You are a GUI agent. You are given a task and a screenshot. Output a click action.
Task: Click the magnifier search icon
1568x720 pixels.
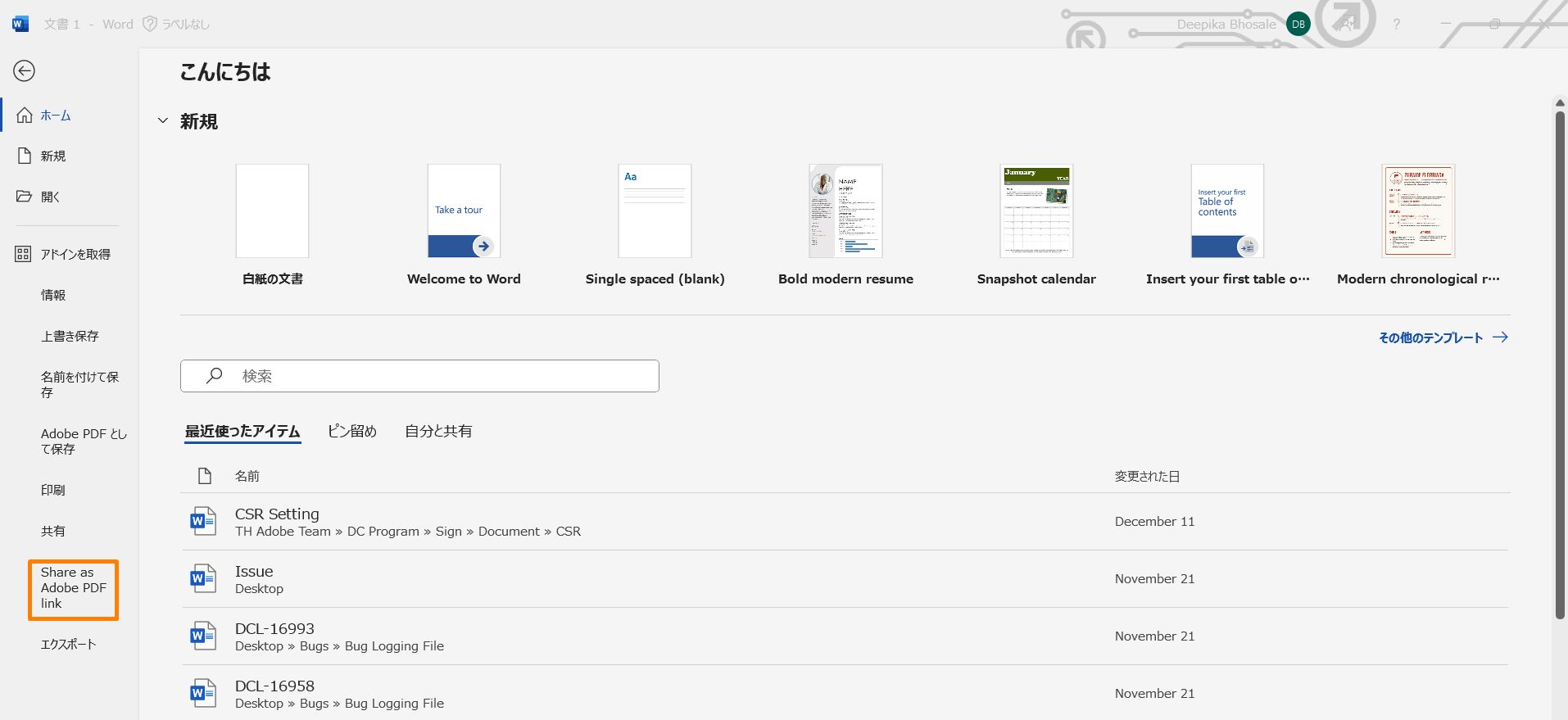click(214, 375)
